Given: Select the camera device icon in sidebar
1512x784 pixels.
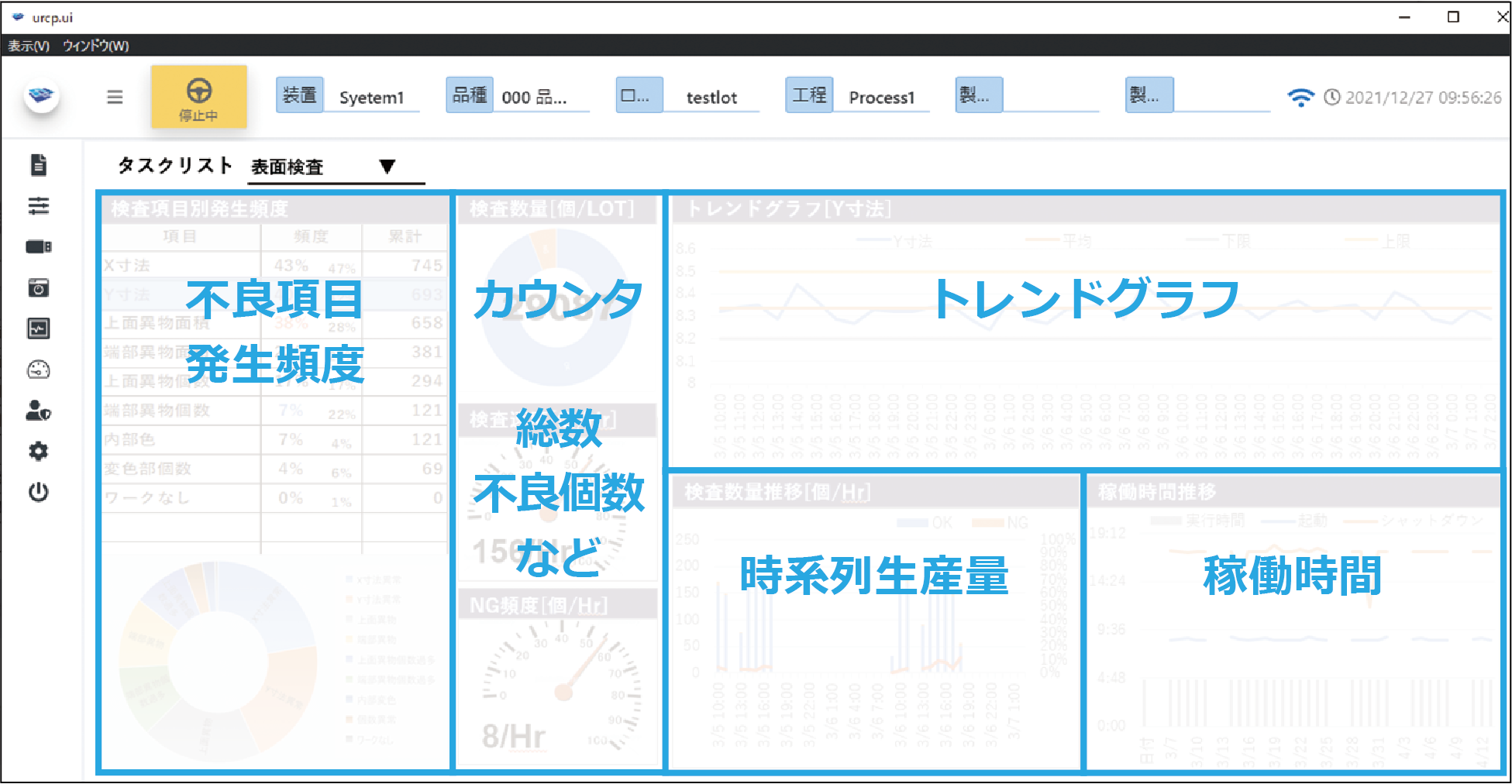Looking at the screenshot, I should tap(38, 246).
